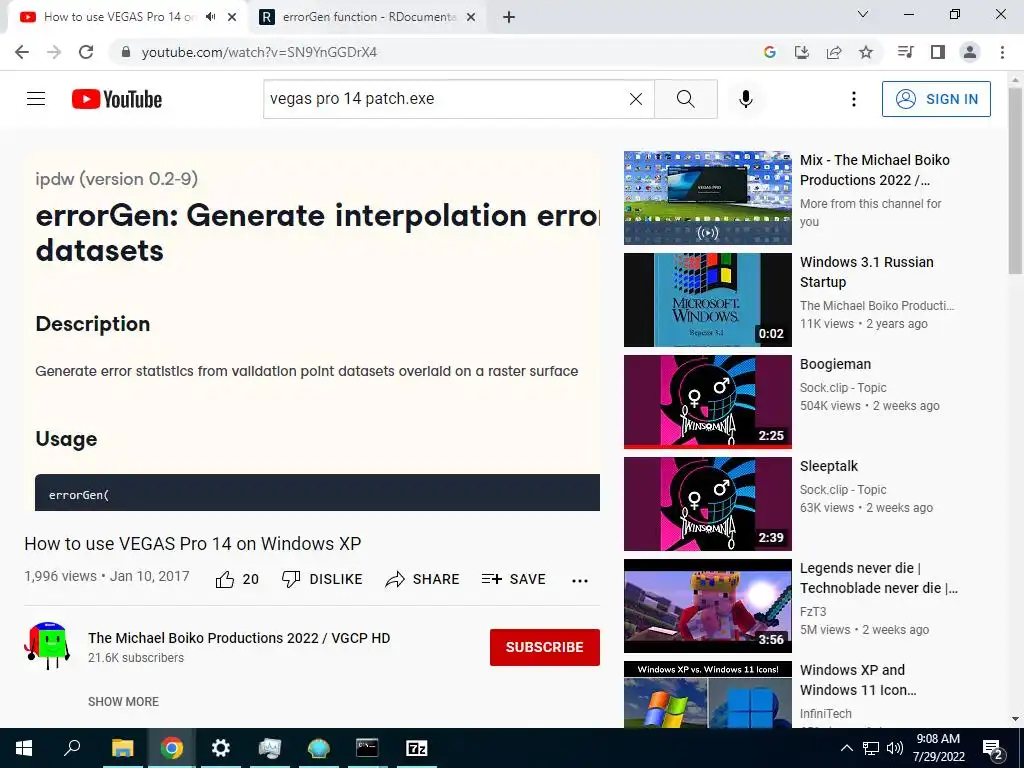Open taskbar search magnifier
Image resolution: width=1024 pixels, height=768 pixels.
[x=72, y=748]
